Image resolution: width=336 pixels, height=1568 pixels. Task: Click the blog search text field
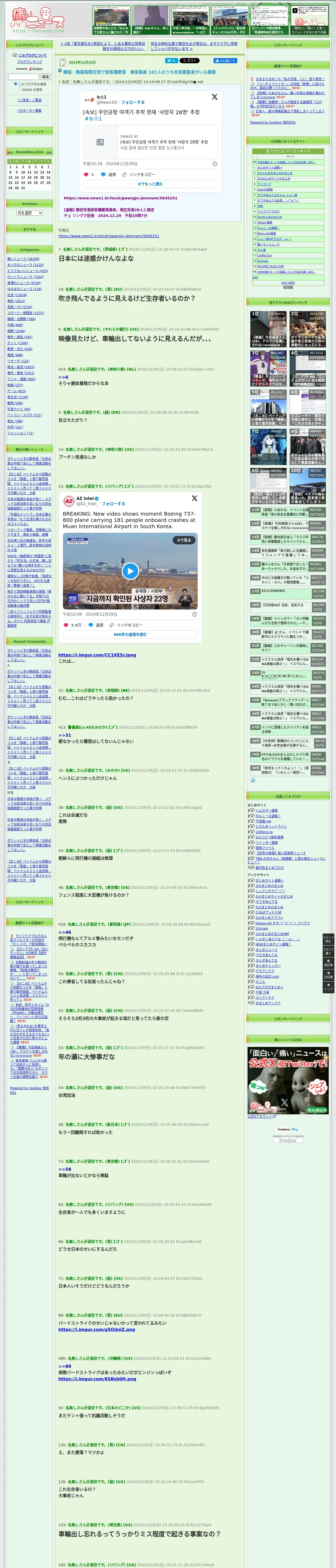click(x=23, y=77)
